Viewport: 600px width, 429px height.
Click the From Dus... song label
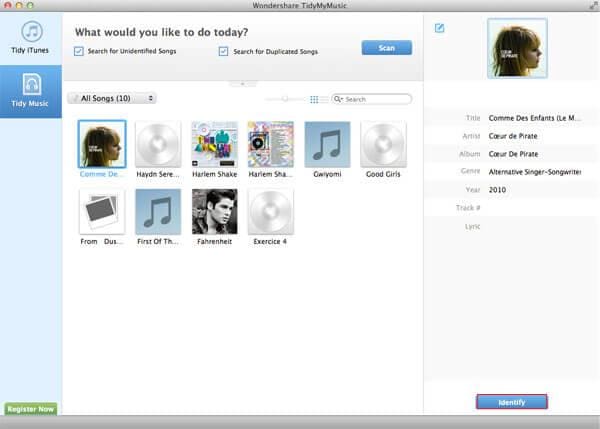(102, 241)
